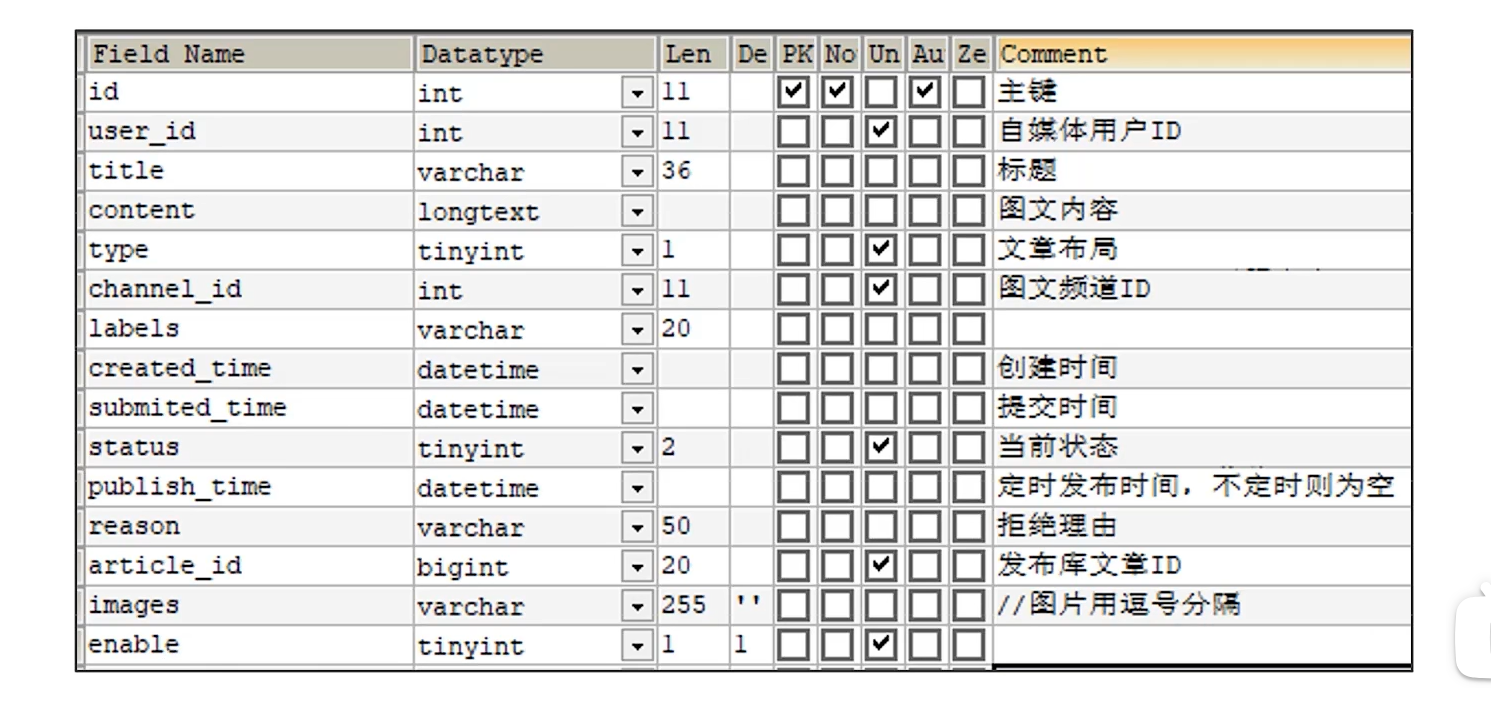1491x720 pixels.
Task: Toggle Unsigned checkbox for article_id row
Action: pos(881,566)
